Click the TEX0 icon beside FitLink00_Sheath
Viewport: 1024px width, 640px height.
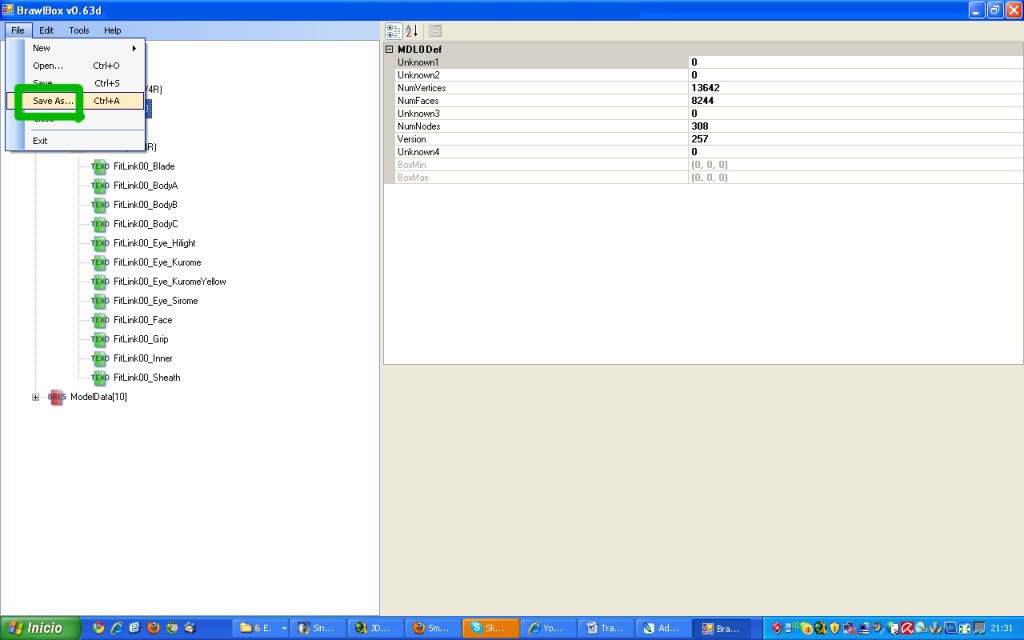(x=99, y=378)
